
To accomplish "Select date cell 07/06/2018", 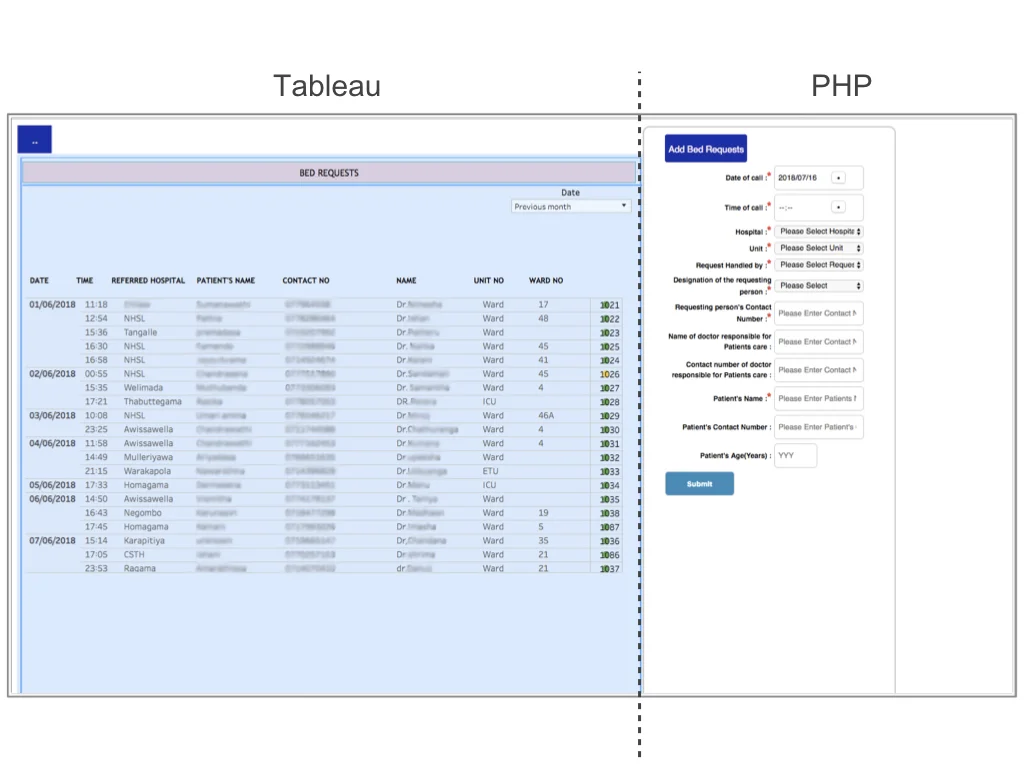I will 52,540.
